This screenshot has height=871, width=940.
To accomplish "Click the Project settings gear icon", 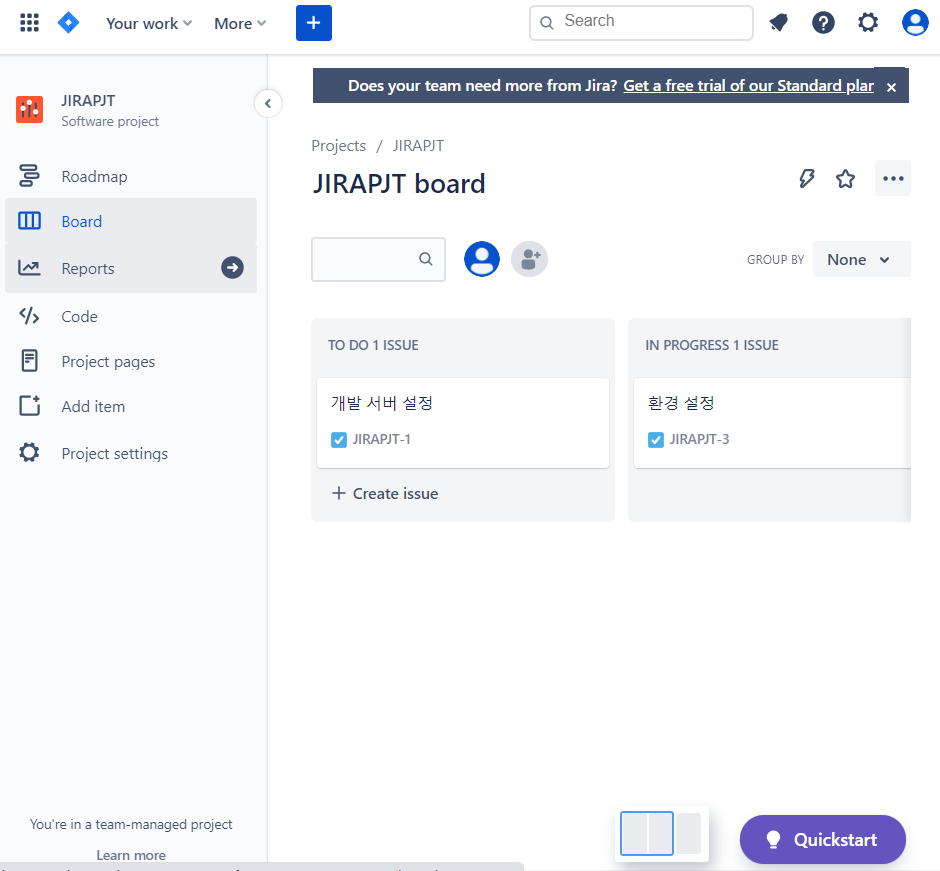I will pos(29,452).
